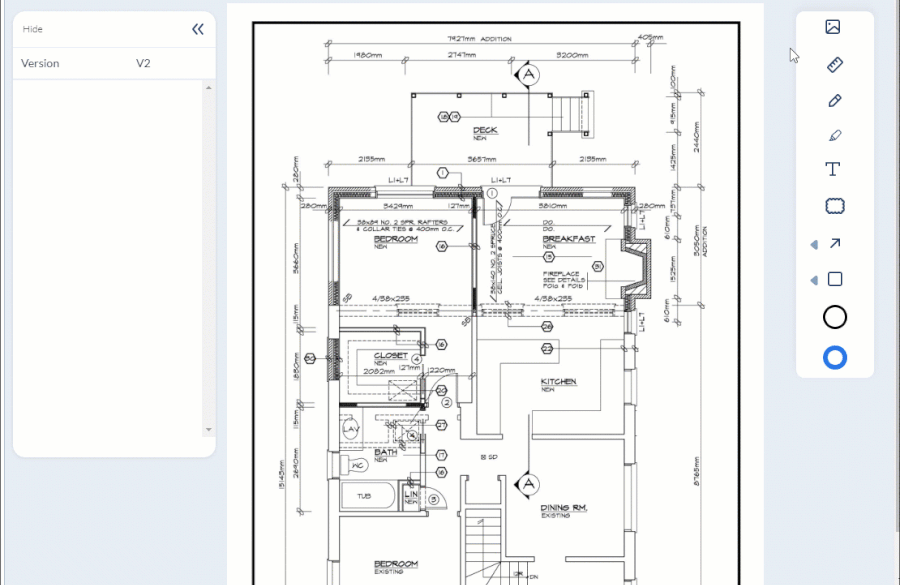Open the Version row in panel

(114, 63)
